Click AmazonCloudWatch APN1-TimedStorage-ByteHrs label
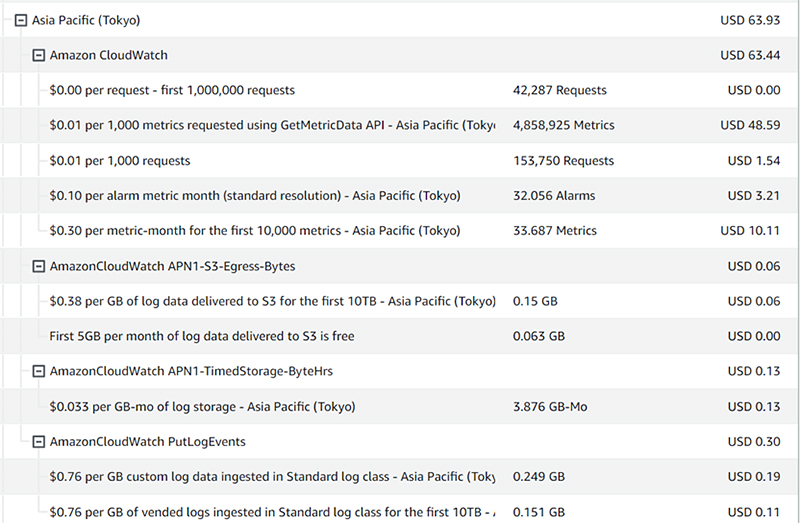The width and height of the screenshot is (800, 523). 191,371
